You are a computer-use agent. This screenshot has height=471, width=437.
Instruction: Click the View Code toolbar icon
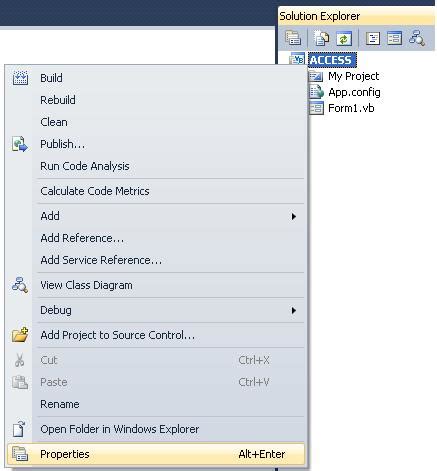click(373, 38)
